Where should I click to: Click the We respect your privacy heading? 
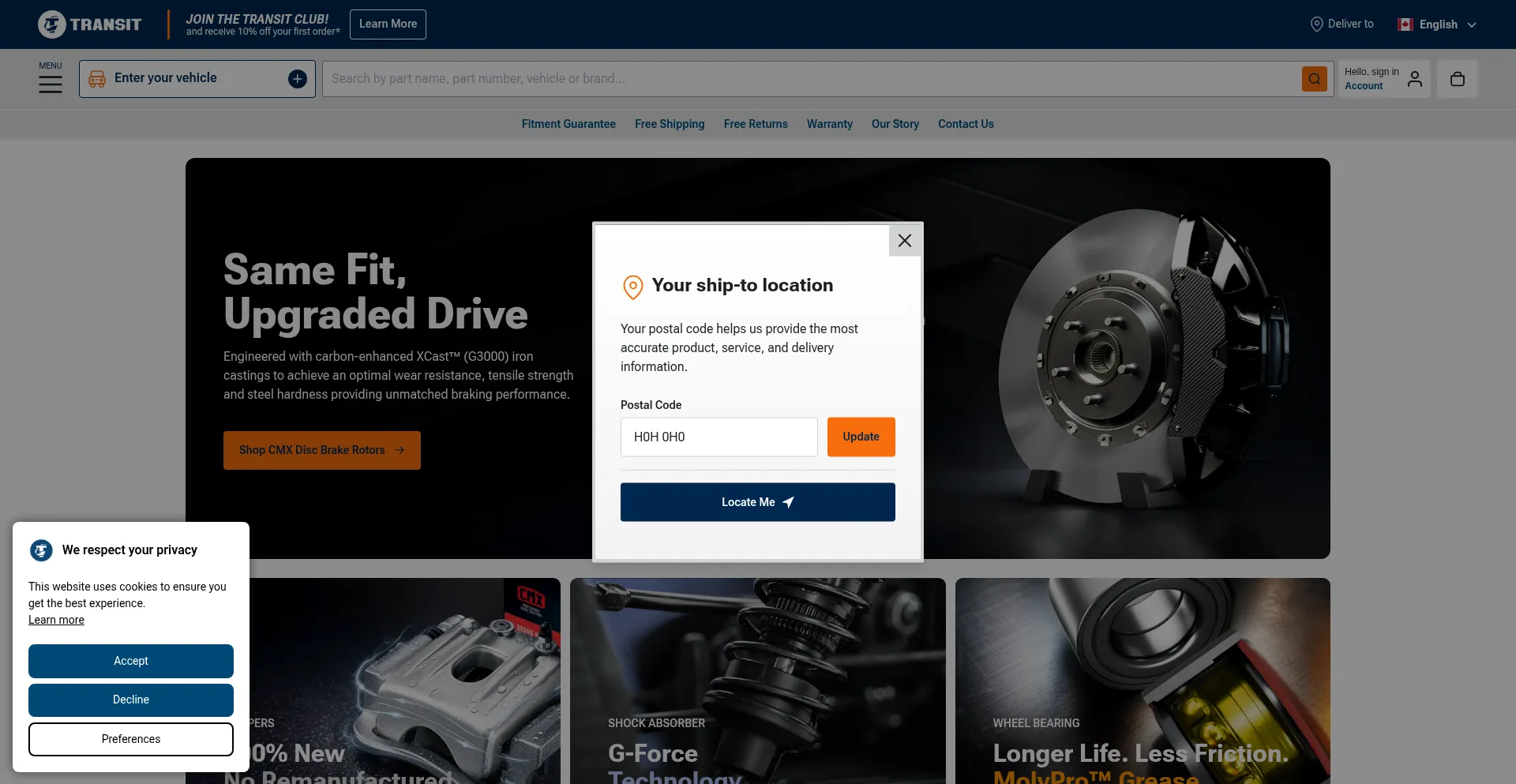click(129, 550)
